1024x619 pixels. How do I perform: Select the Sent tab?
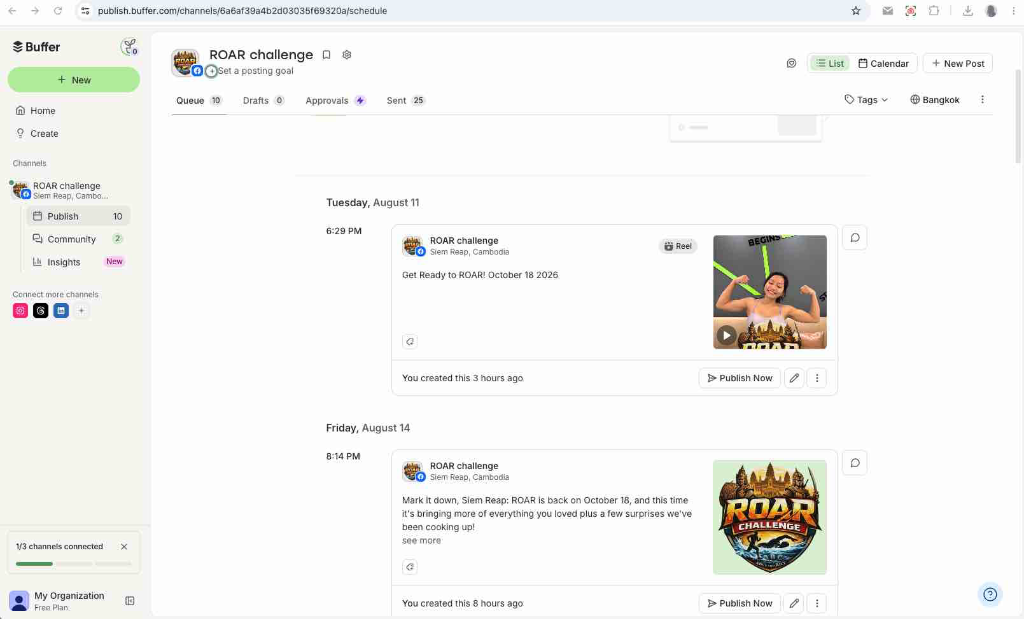click(406, 101)
